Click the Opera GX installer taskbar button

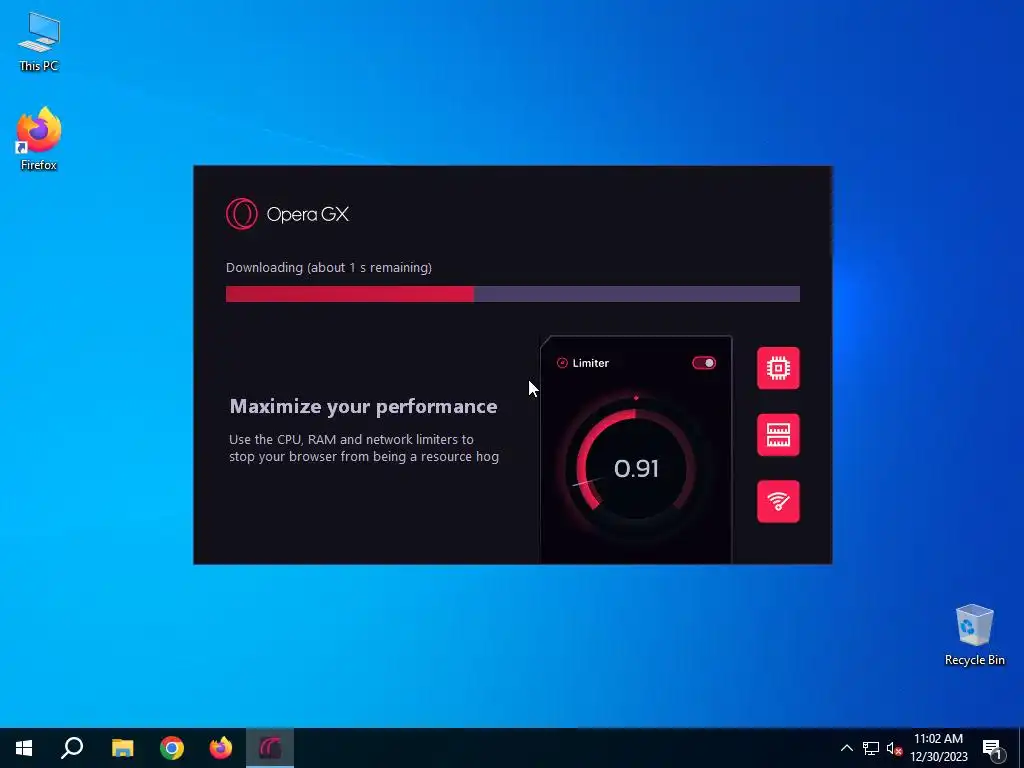point(270,748)
